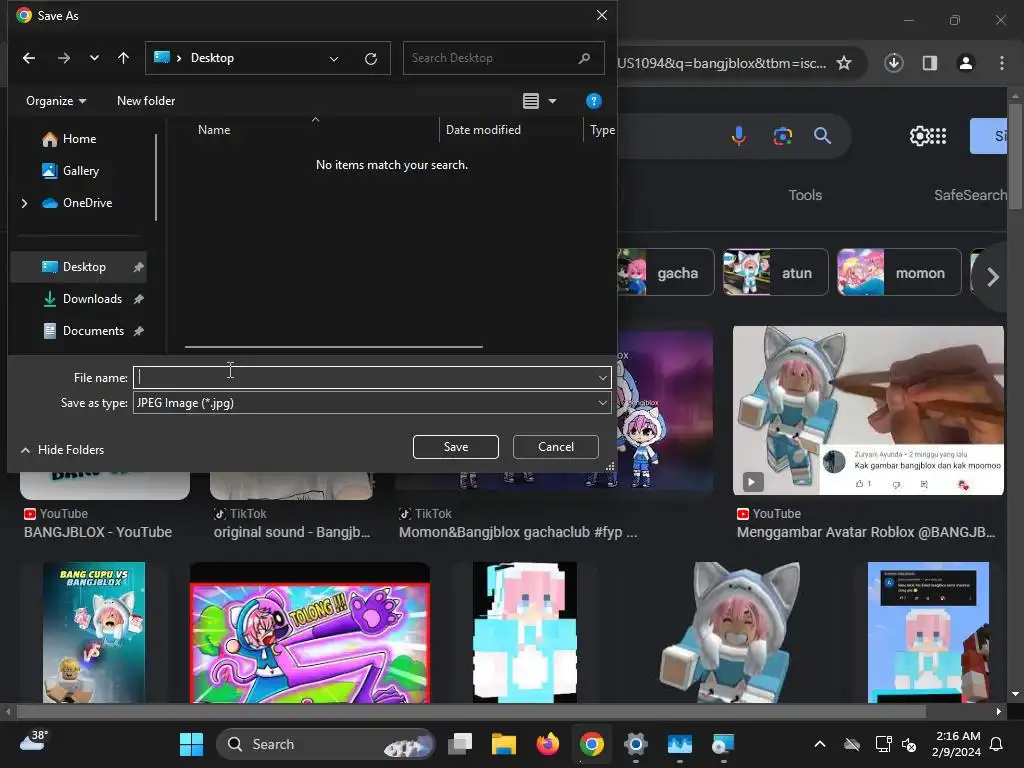The image size is (1024, 768).
Task: Sort by Name column
Action: coord(214,130)
